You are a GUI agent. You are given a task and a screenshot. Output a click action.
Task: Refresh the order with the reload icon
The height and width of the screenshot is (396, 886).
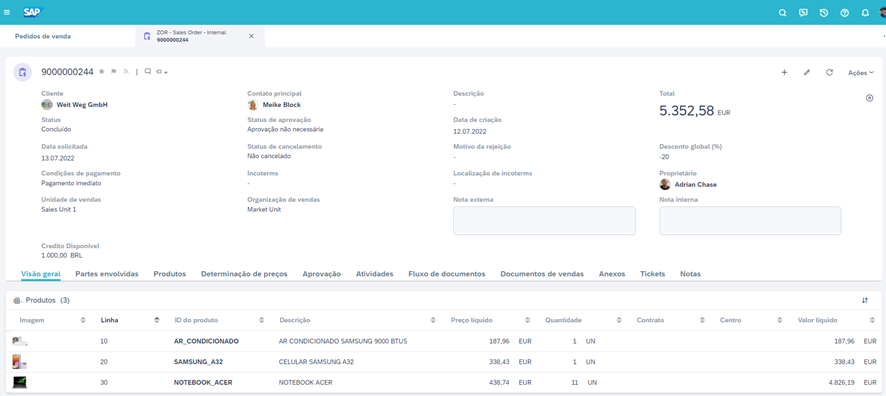pyautogui.click(x=829, y=72)
